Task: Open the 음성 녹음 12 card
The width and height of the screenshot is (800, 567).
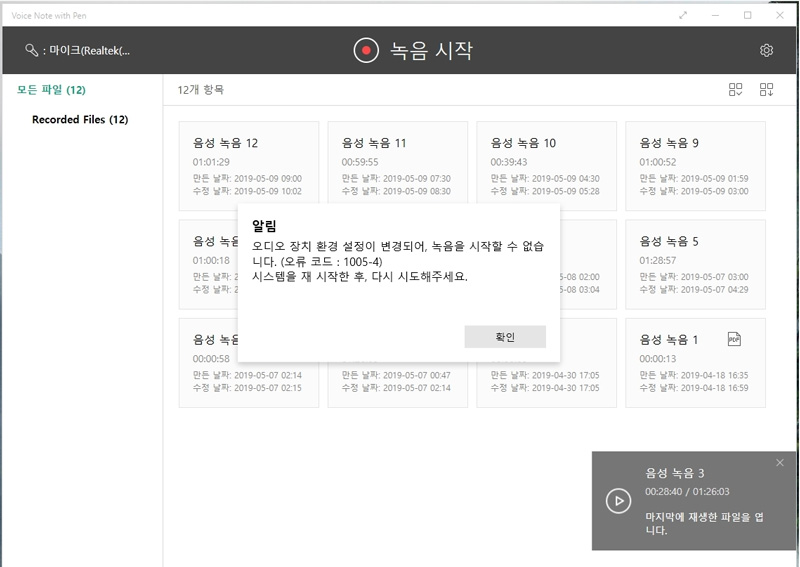Action: (x=249, y=166)
